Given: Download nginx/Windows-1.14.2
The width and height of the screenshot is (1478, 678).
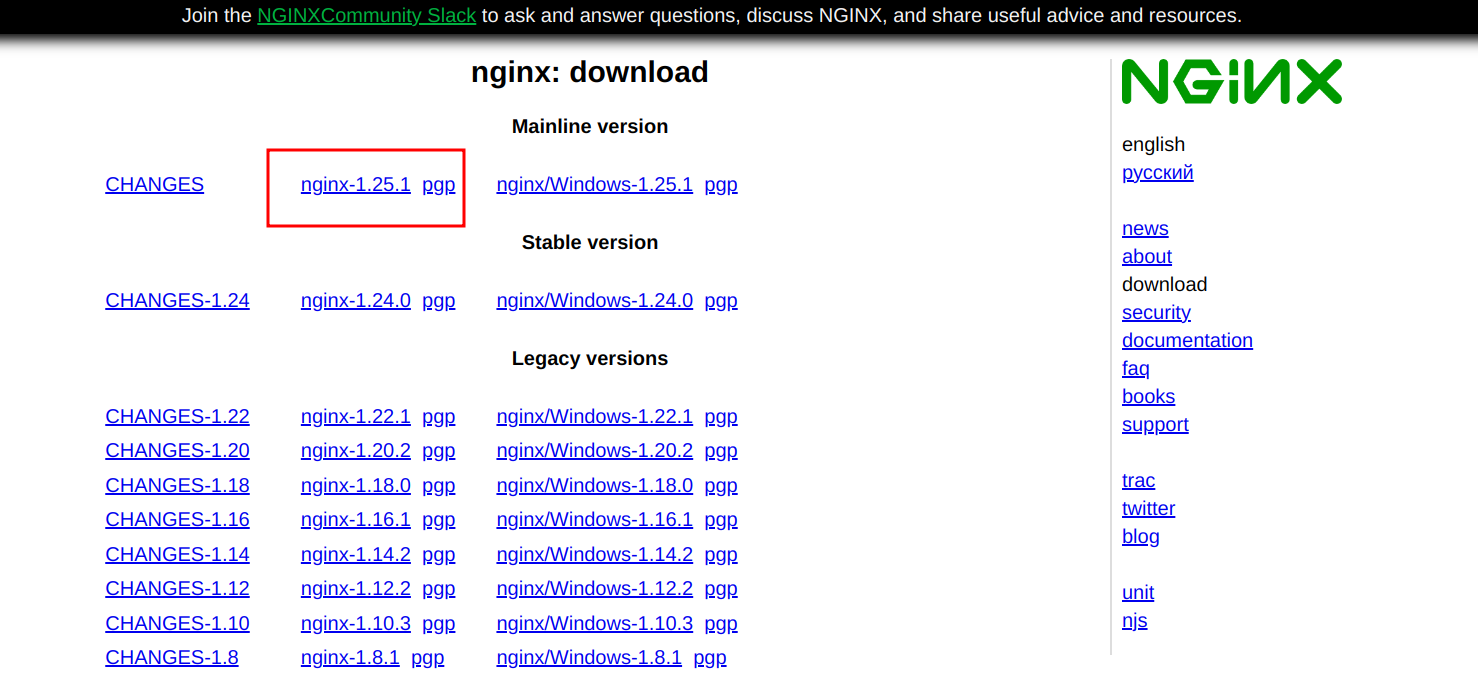Looking at the screenshot, I should pos(595,554).
